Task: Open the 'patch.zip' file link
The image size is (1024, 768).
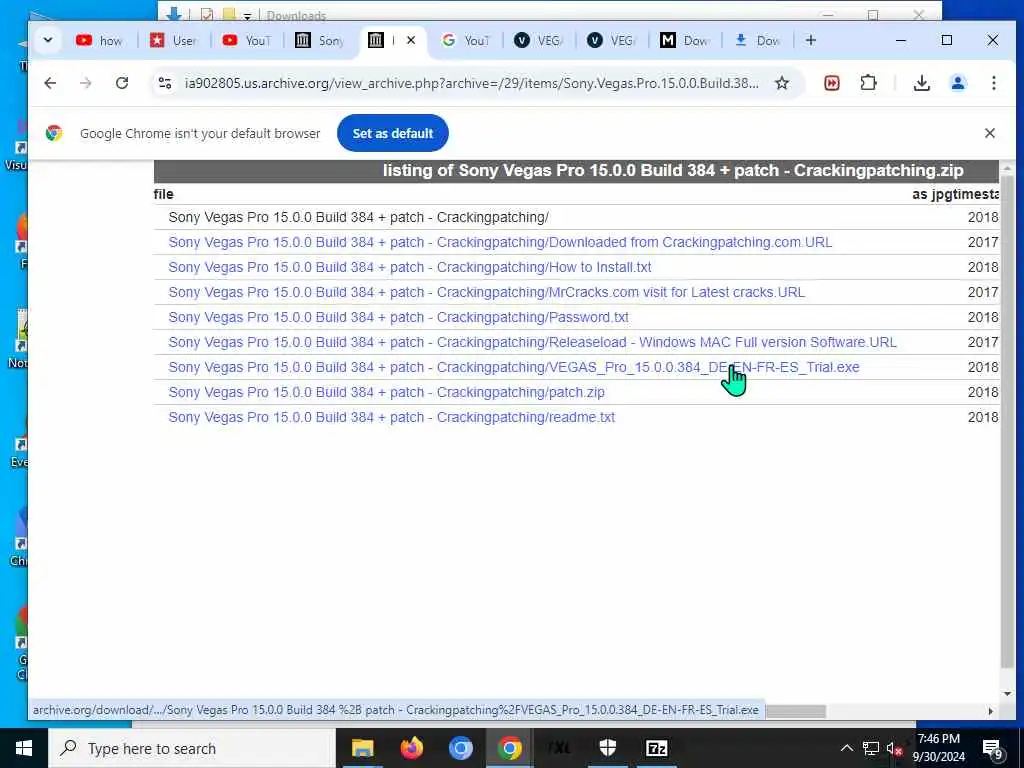Action: pos(387,392)
